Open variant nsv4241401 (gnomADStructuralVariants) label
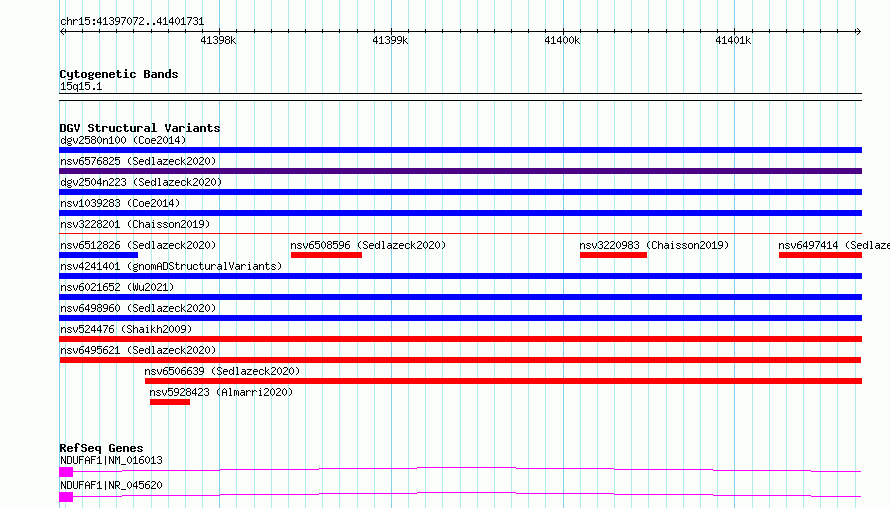The width and height of the screenshot is (890, 508). point(171,266)
